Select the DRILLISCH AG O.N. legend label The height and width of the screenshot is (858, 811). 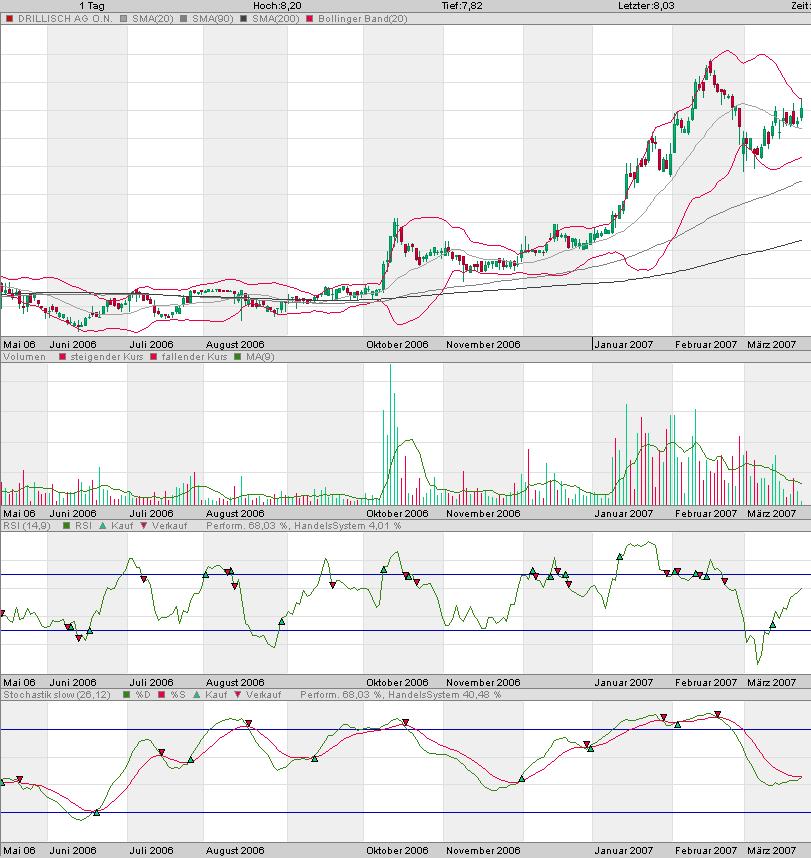tap(65, 19)
